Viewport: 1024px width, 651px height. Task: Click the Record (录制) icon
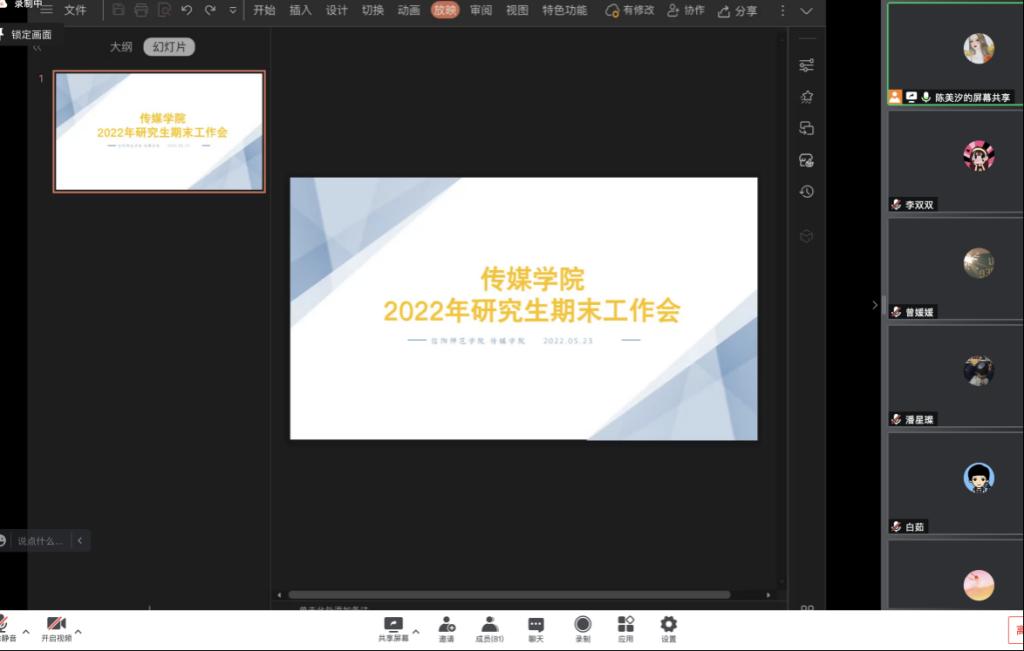[582, 624]
